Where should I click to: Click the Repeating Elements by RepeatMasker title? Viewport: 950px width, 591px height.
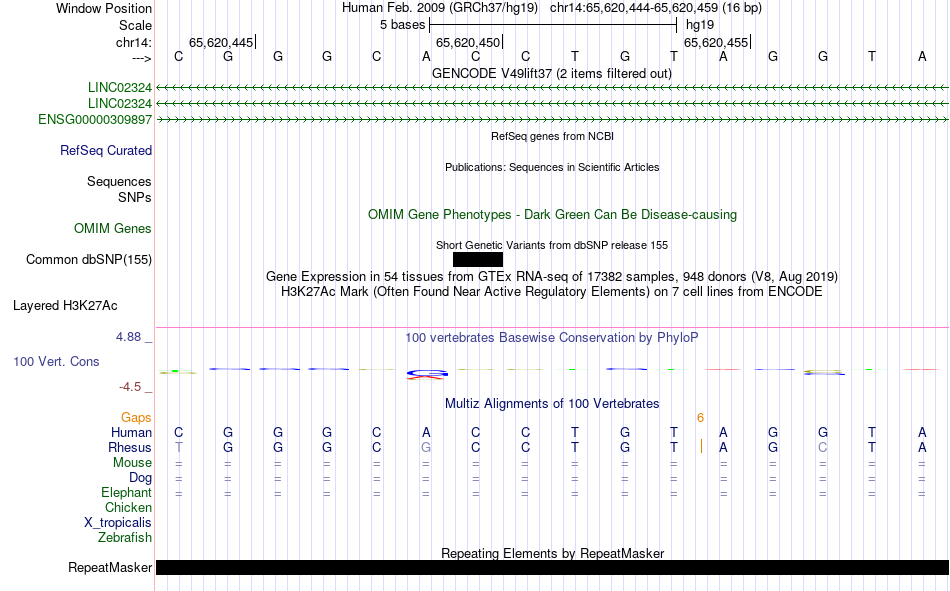552,553
